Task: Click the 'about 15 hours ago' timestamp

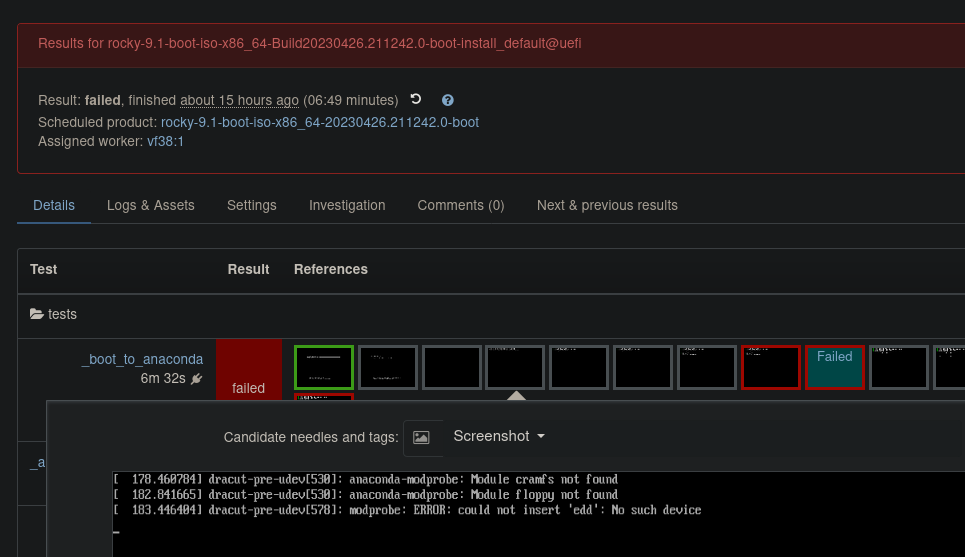Action: 239,100
